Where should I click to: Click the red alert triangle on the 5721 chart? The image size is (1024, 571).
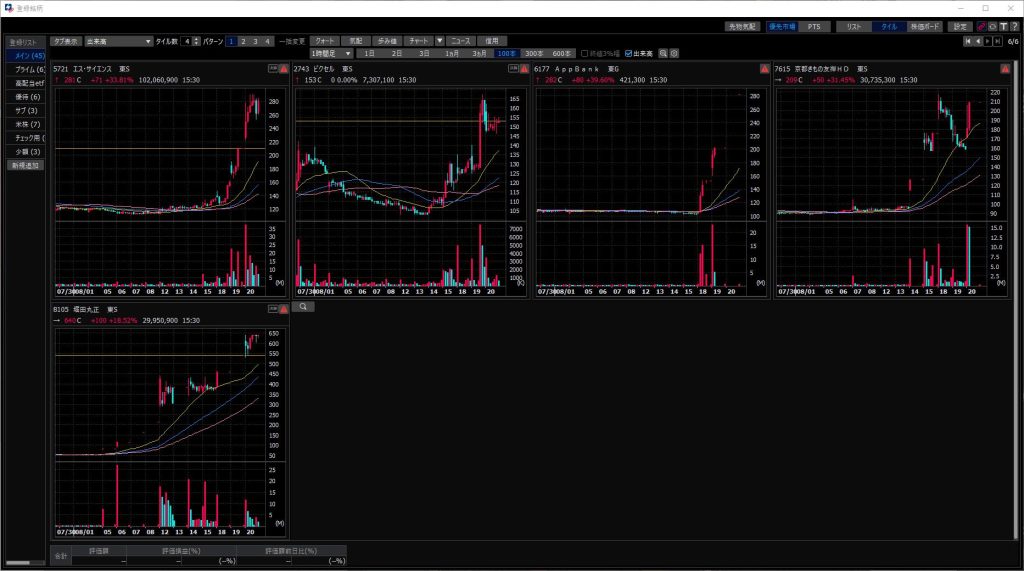coord(285,68)
